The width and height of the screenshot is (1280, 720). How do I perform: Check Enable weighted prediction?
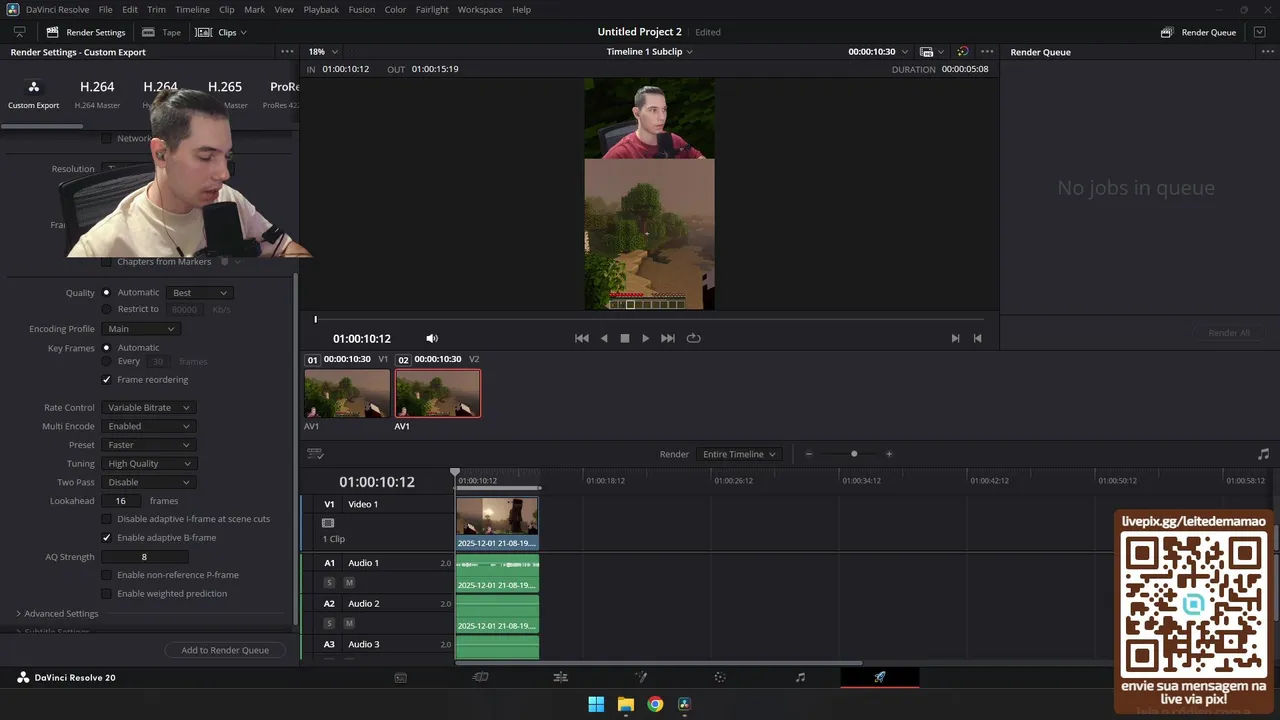point(106,594)
